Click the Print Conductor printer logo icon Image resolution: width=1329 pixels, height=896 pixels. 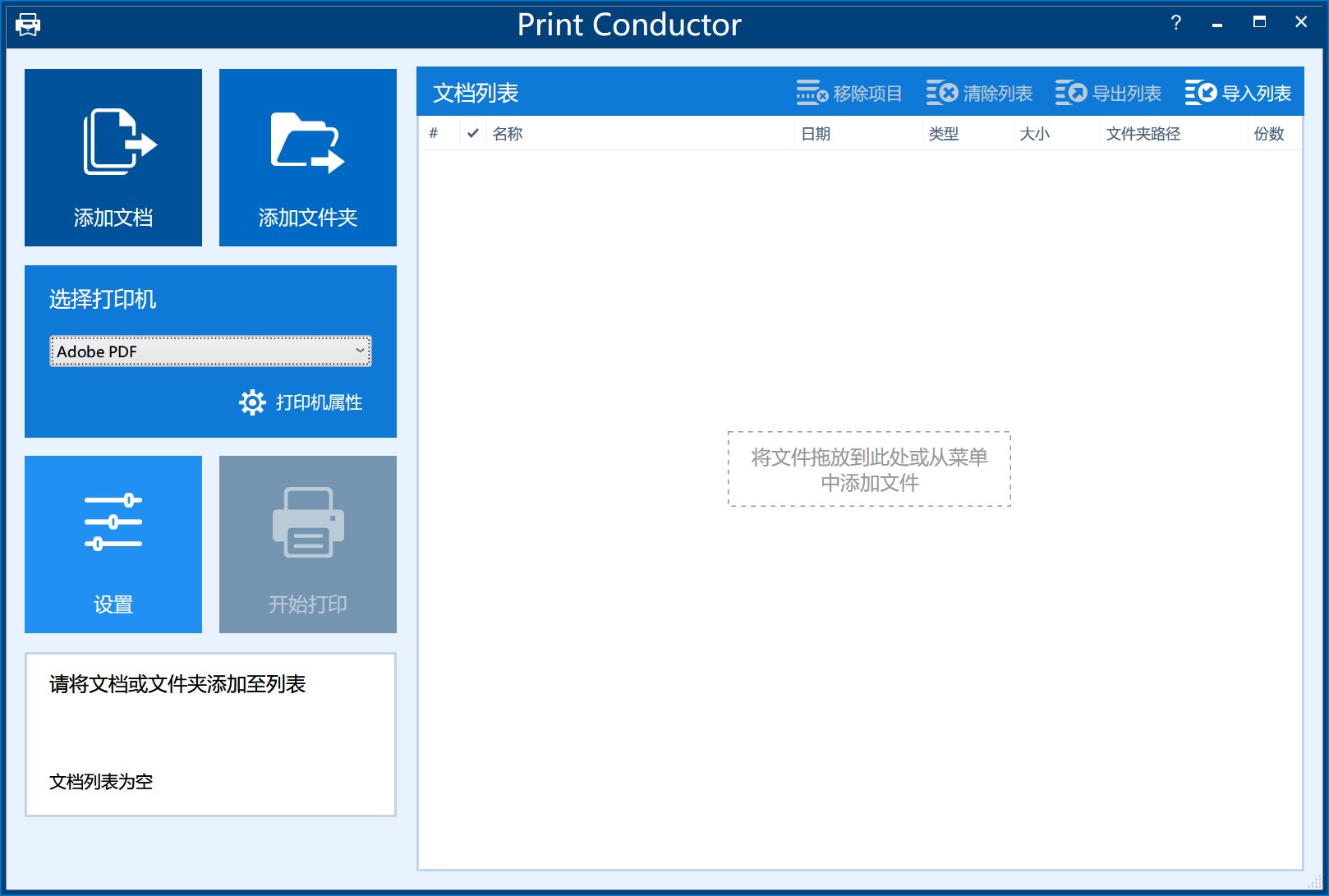(x=28, y=25)
